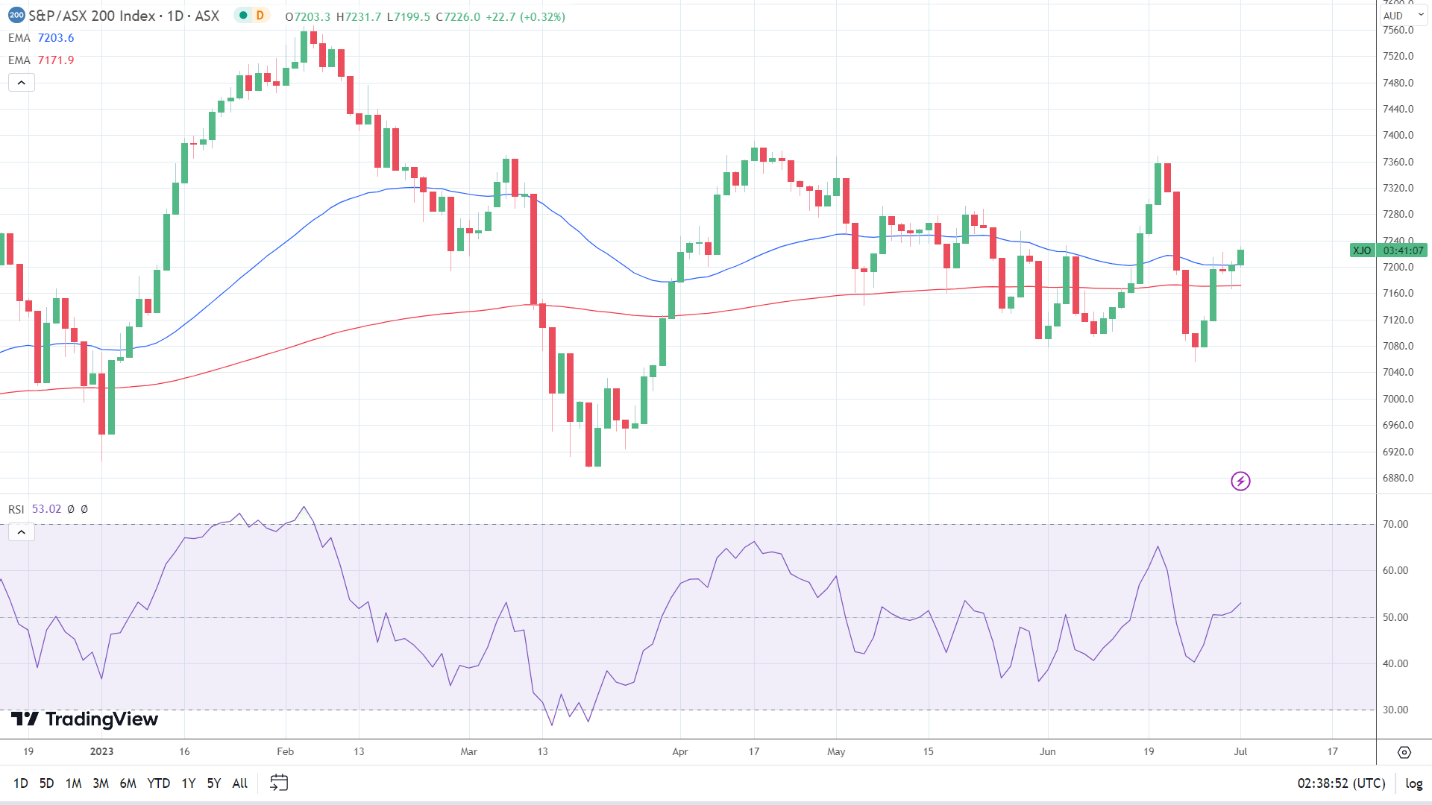Image resolution: width=1432 pixels, height=805 pixels.
Task: Open the go-to-date calendar icon
Action: pos(279,783)
